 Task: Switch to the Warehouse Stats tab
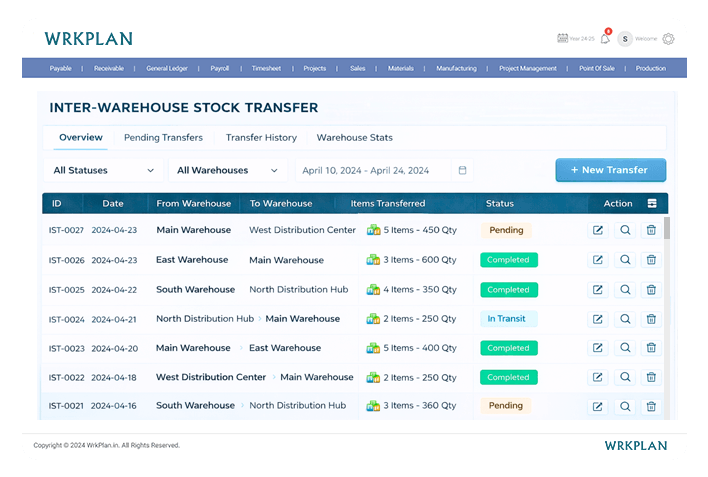354,137
